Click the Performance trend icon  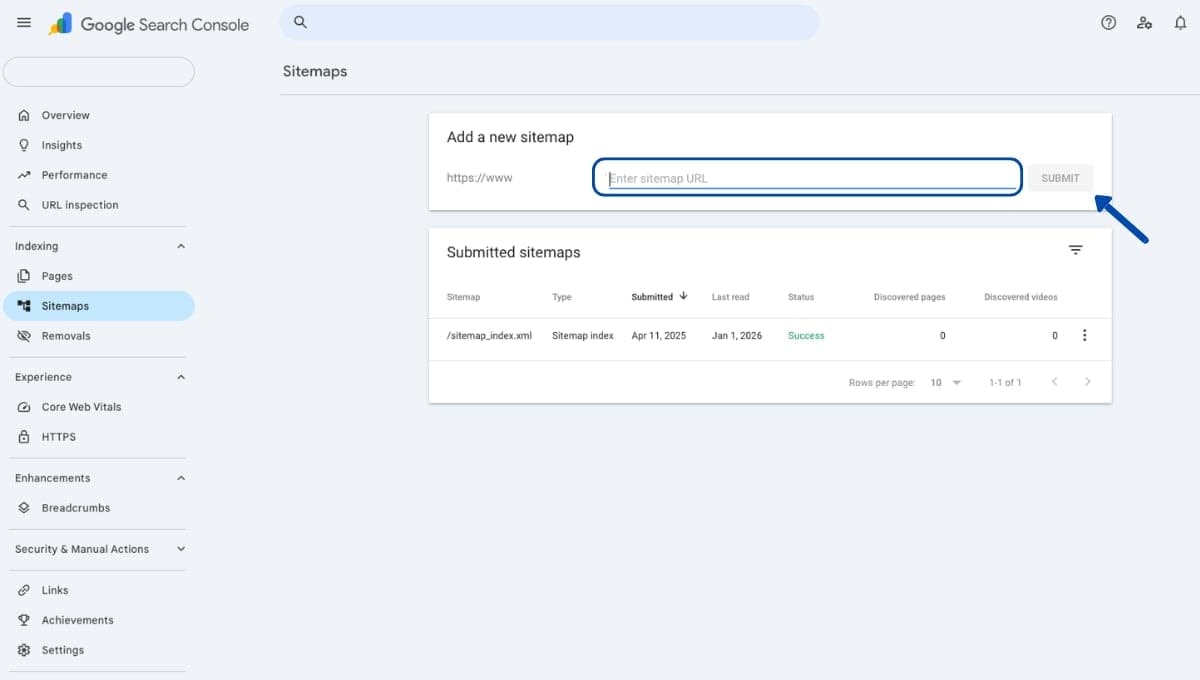tap(24, 175)
